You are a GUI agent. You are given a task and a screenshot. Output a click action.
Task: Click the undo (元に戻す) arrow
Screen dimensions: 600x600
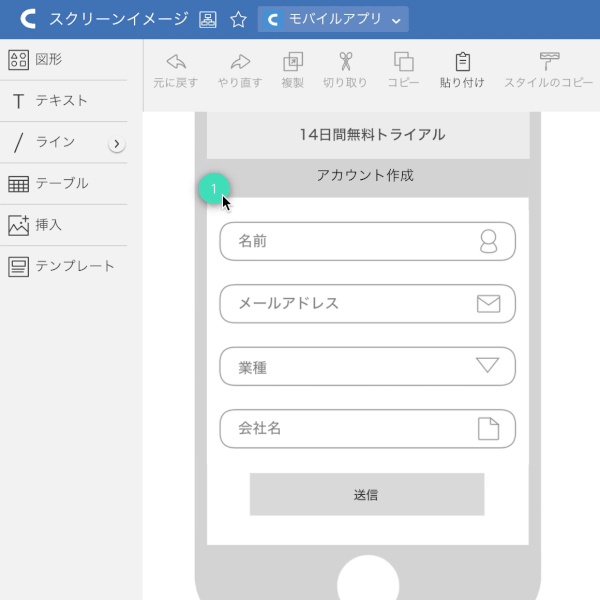tap(176, 62)
